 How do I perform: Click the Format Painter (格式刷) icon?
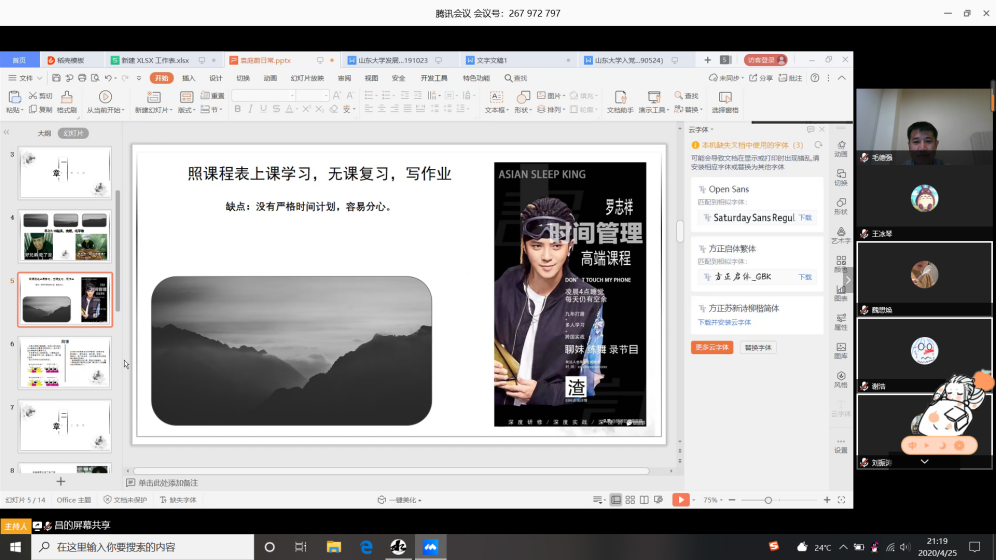point(67,98)
